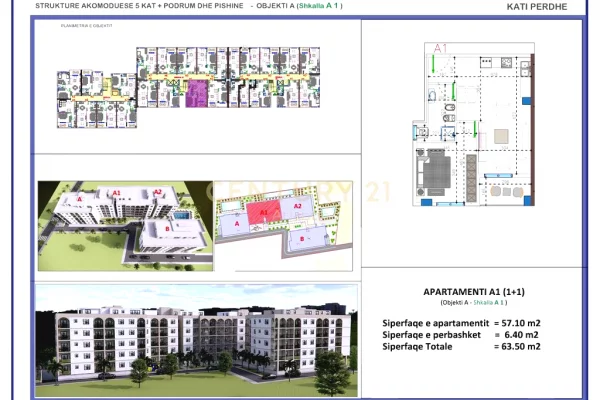The height and width of the screenshot is (400, 600).
Task: Open the site plan with red A1 block
Action: 284,226
